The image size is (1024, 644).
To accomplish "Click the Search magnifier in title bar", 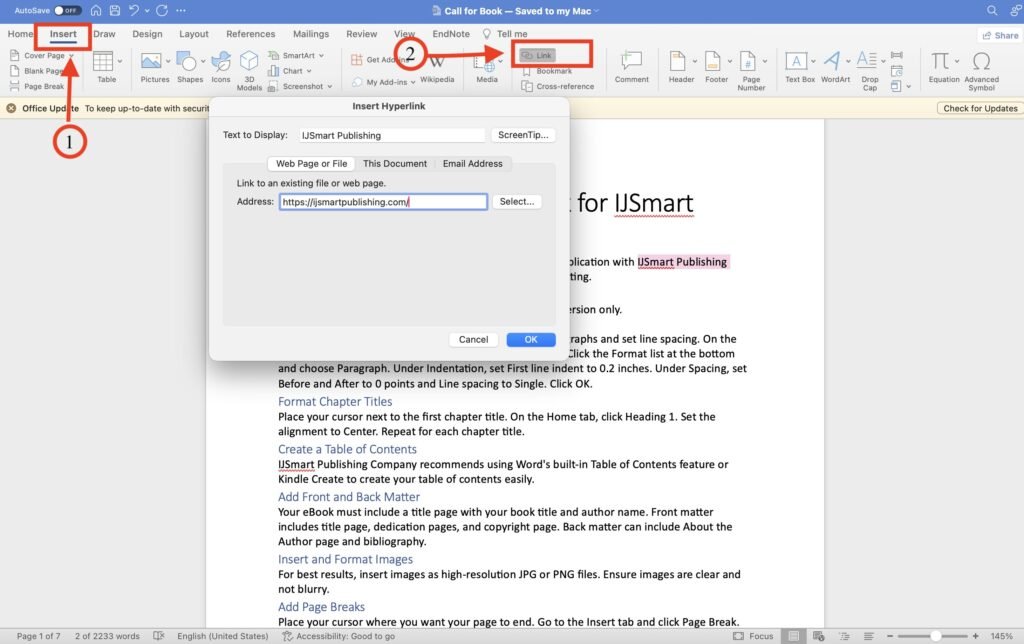I will [992, 10].
